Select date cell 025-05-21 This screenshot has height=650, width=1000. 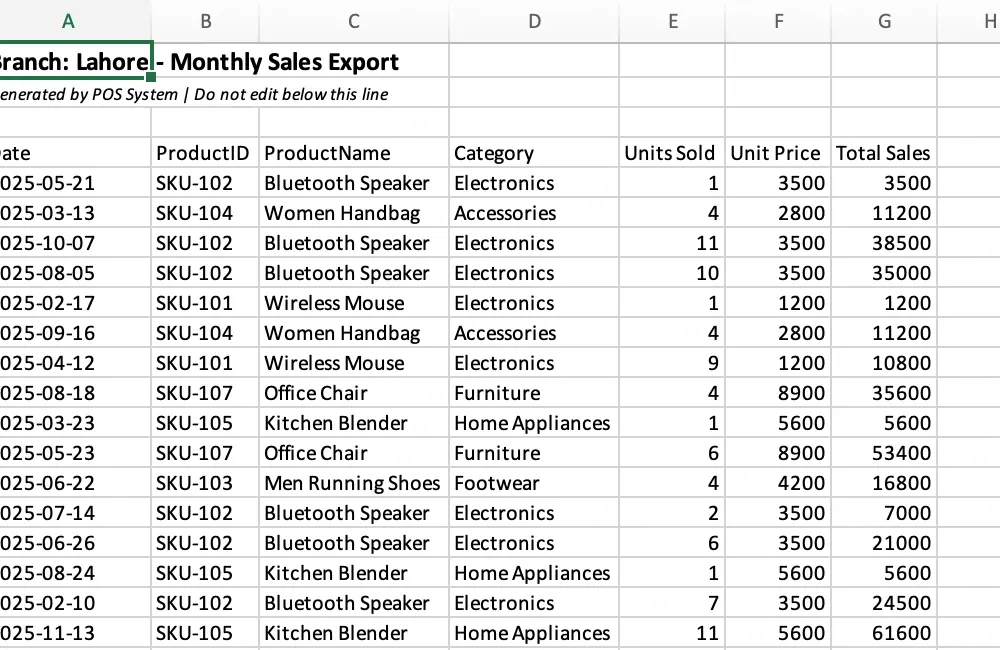75,183
